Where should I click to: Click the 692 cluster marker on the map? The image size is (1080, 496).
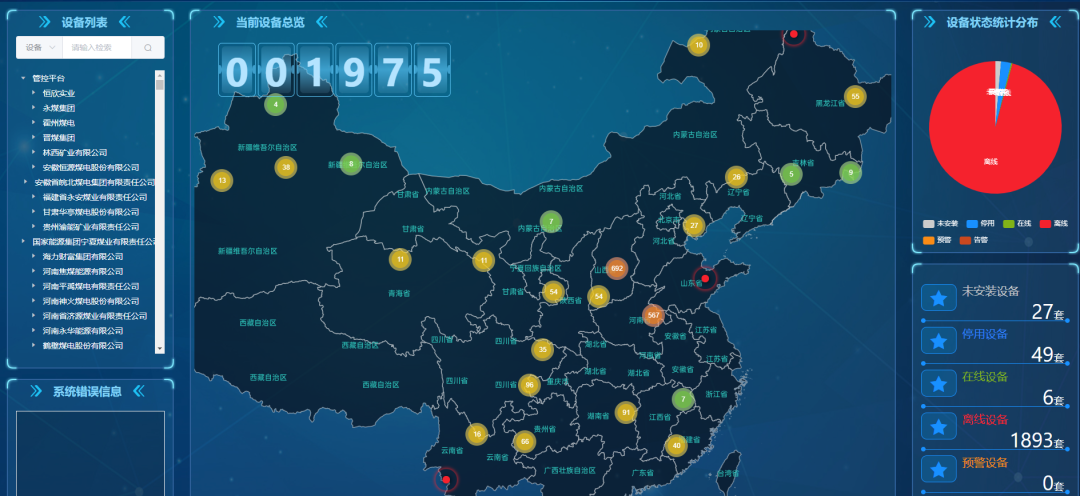tap(617, 268)
